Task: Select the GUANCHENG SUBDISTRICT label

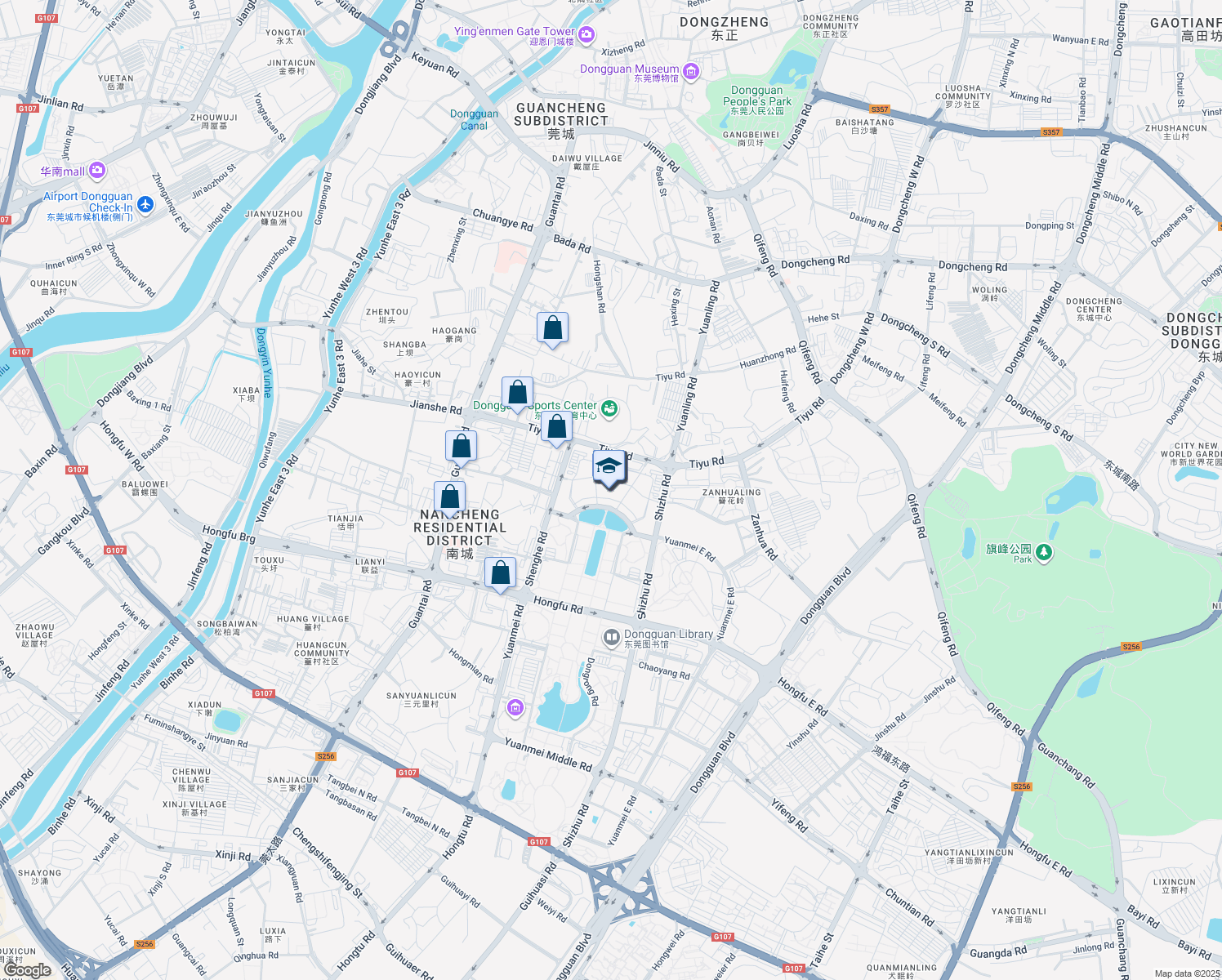Action: click(x=561, y=121)
